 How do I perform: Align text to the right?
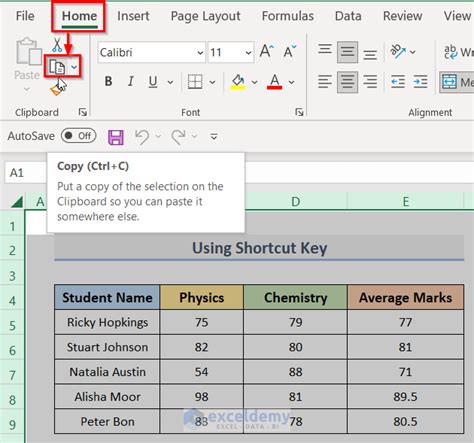point(370,82)
